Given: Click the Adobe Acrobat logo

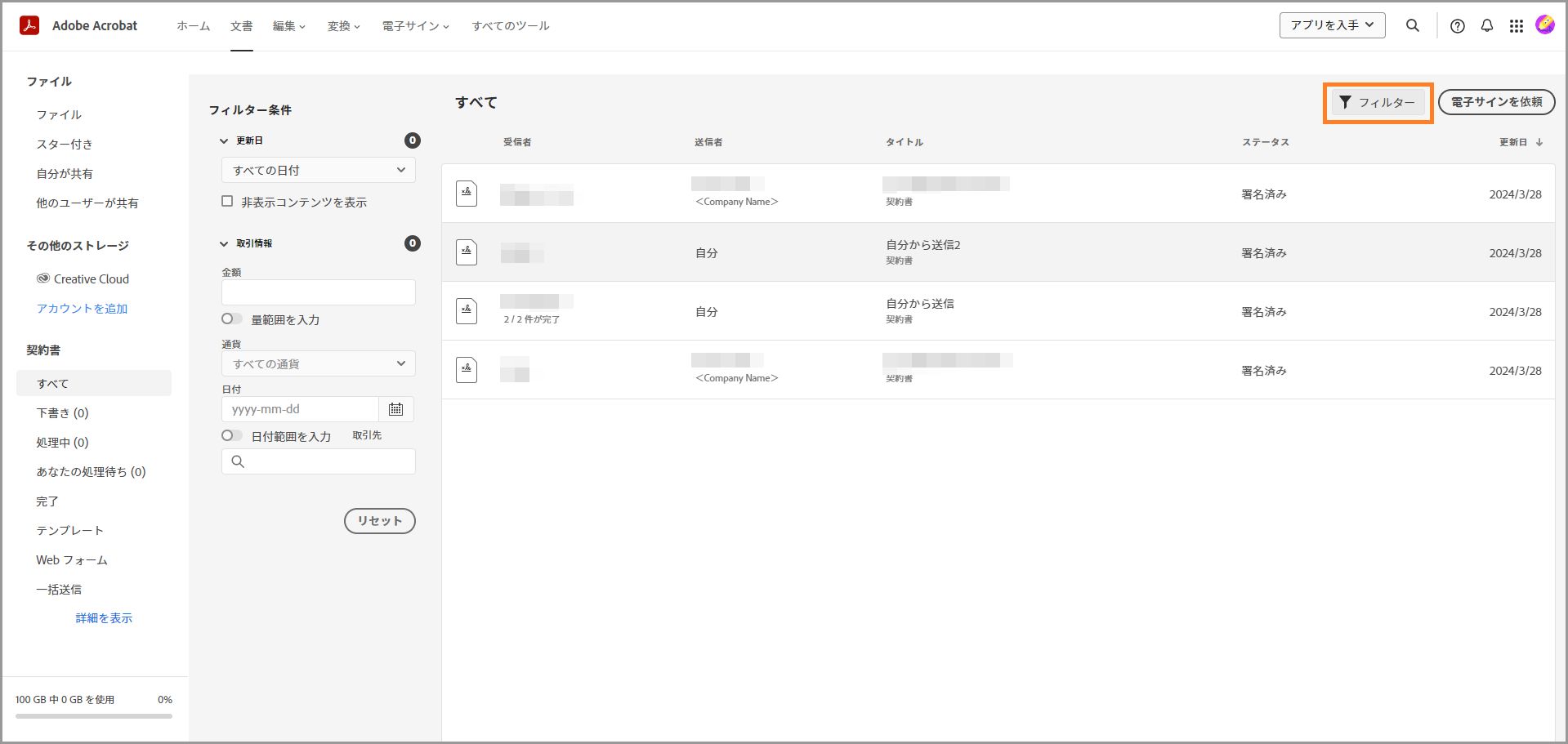Looking at the screenshot, I should (x=29, y=25).
